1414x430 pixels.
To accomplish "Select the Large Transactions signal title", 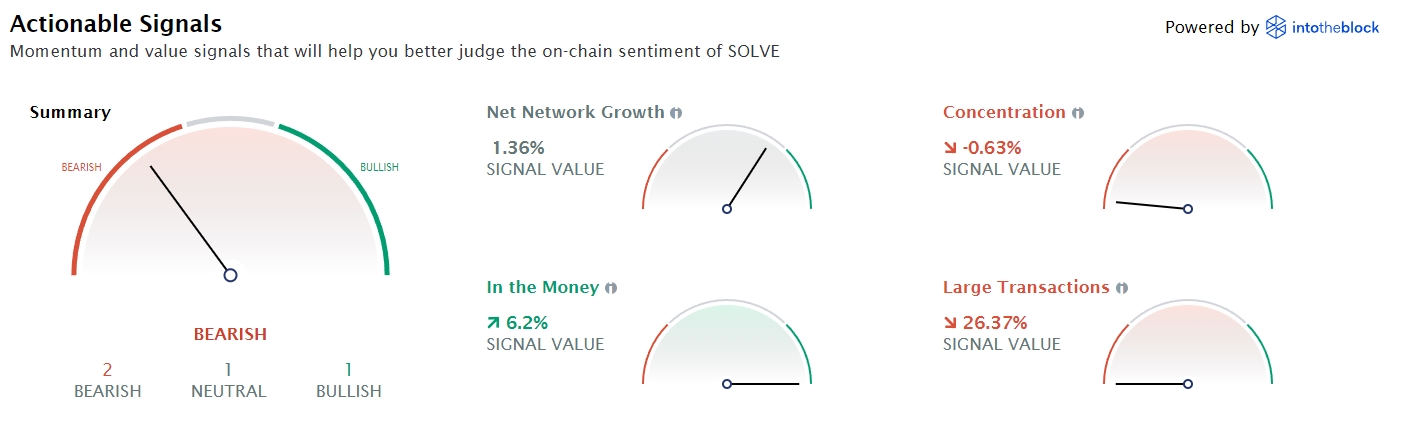I will tap(1026, 287).
